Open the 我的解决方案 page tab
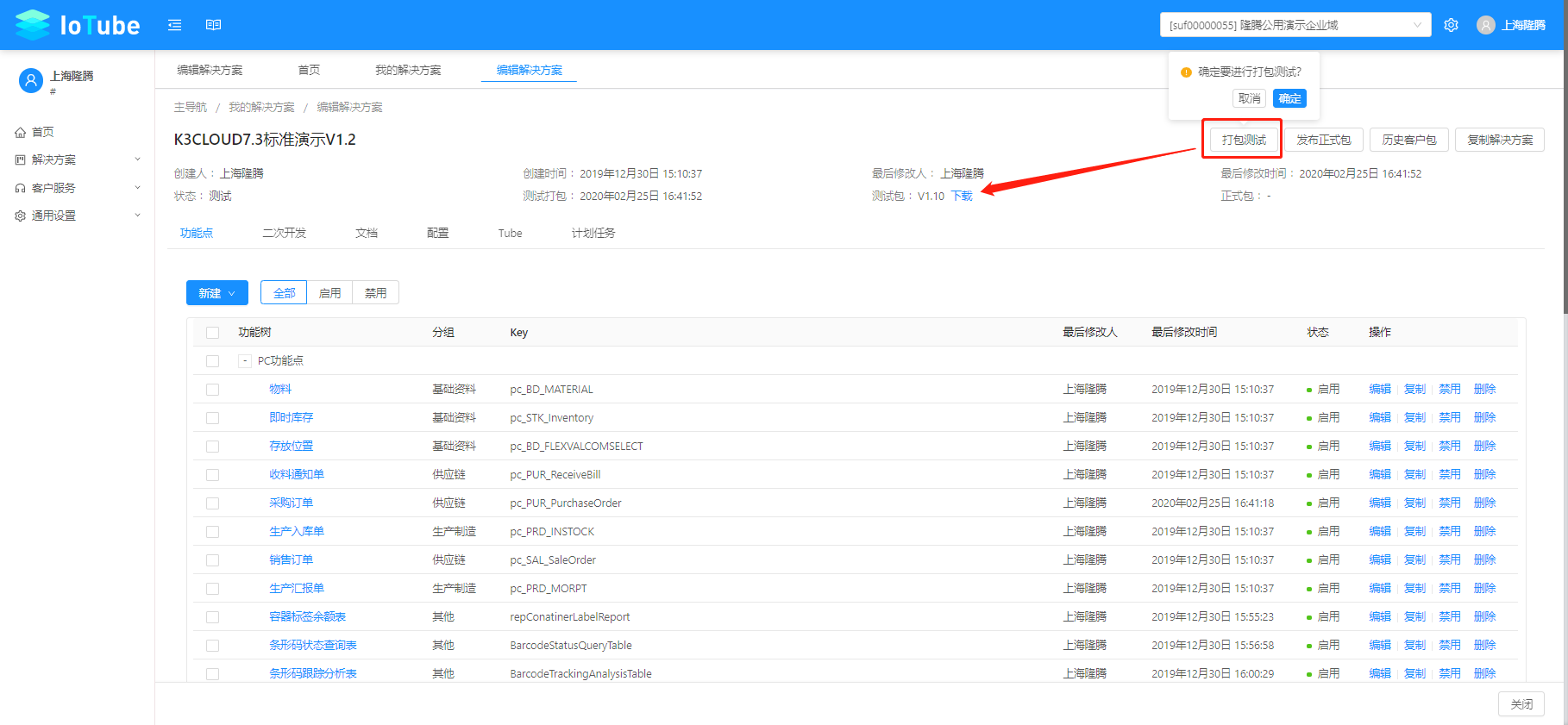Image resolution: width=1568 pixels, height=725 pixels. [408, 70]
